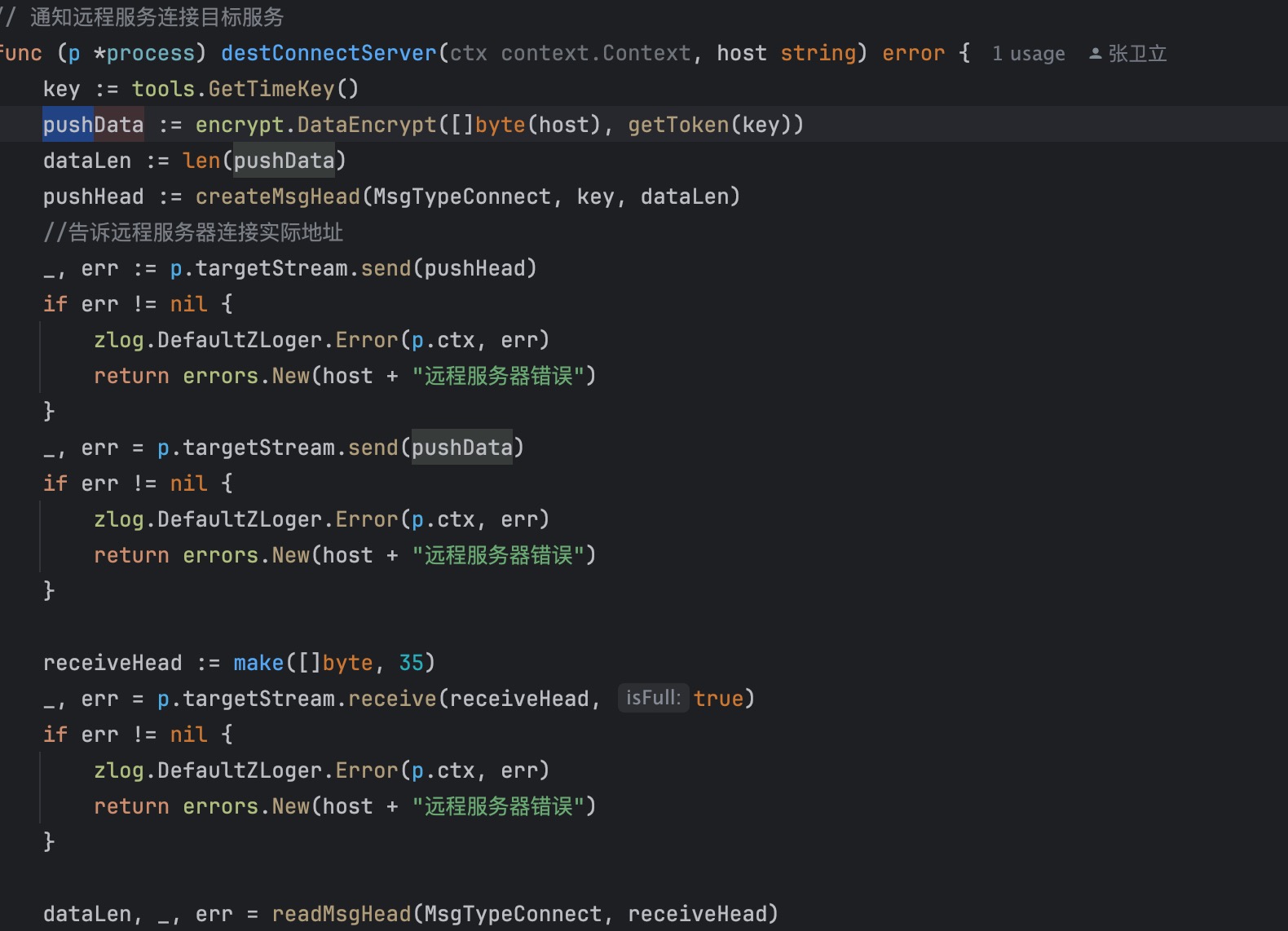Click the comment 告诉远程服务器连接实际地址

click(193, 232)
